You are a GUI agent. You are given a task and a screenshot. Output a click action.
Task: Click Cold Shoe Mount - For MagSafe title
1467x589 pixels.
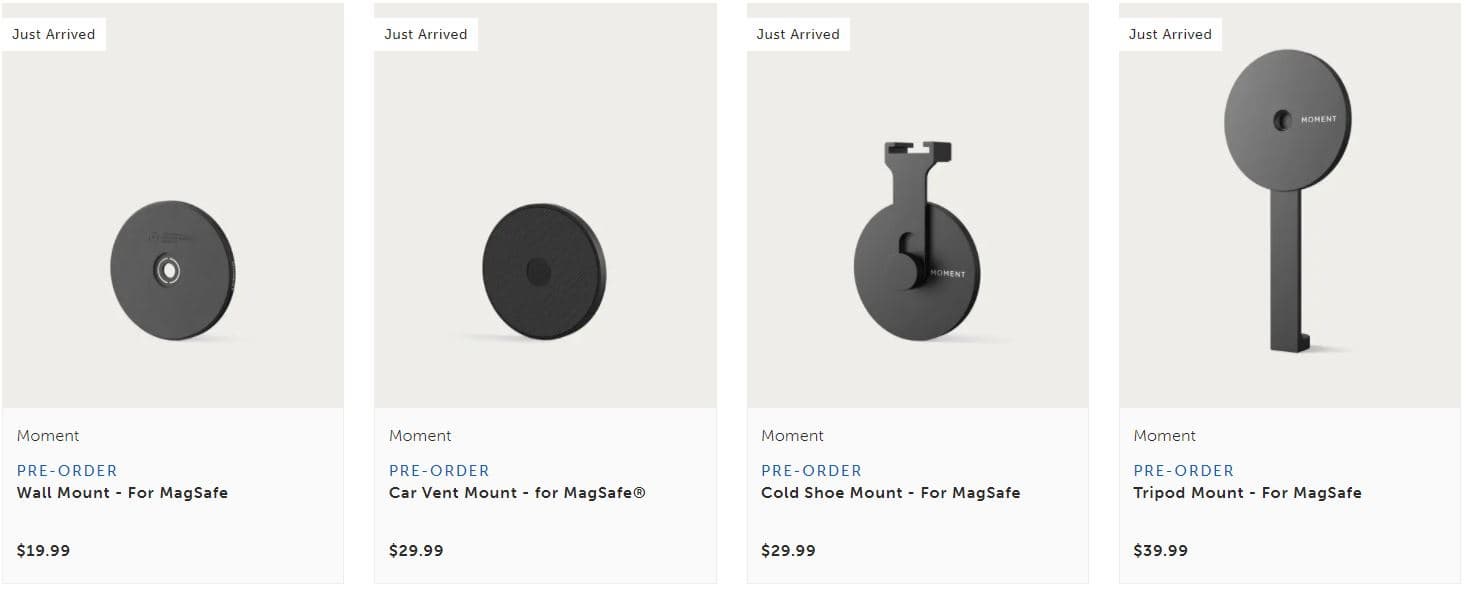click(890, 492)
